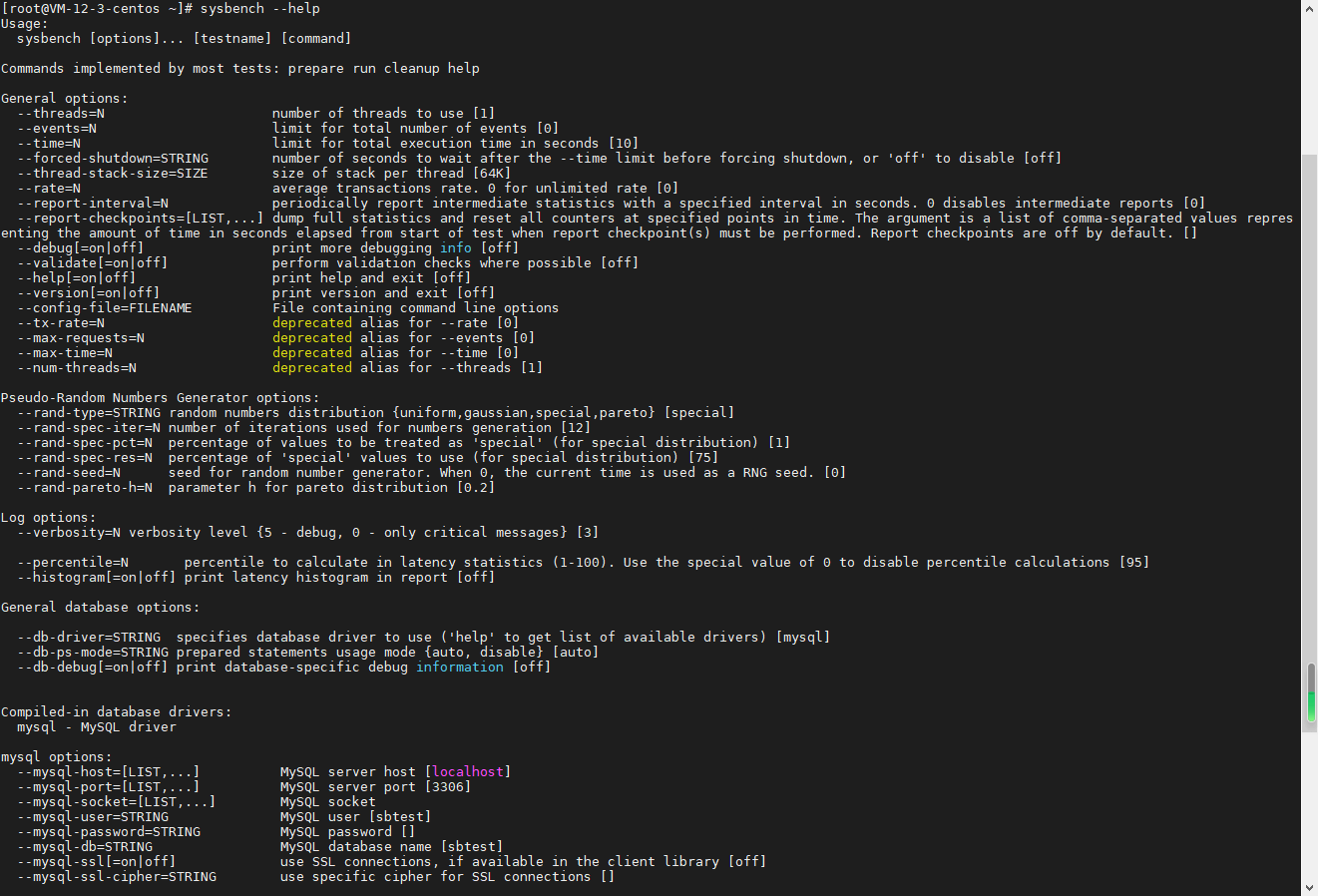Click the --rand-type=STRING option
1318x896 pixels.
(89, 413)
